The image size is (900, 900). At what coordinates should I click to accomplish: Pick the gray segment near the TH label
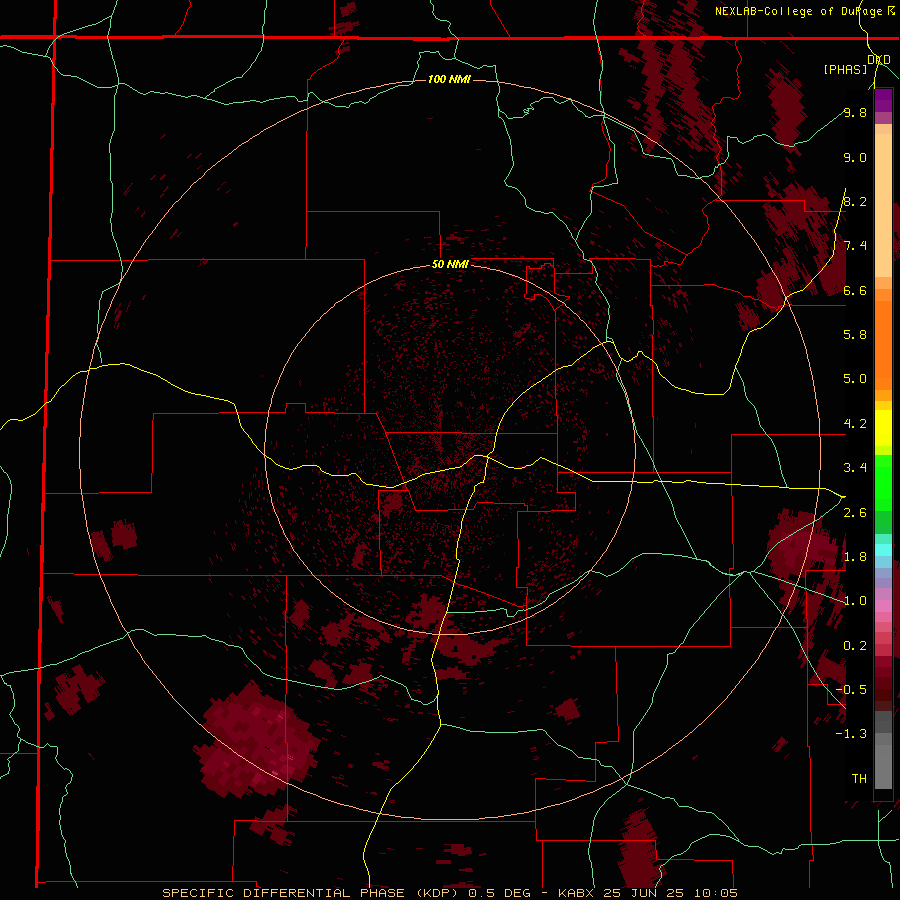(883, 767)
